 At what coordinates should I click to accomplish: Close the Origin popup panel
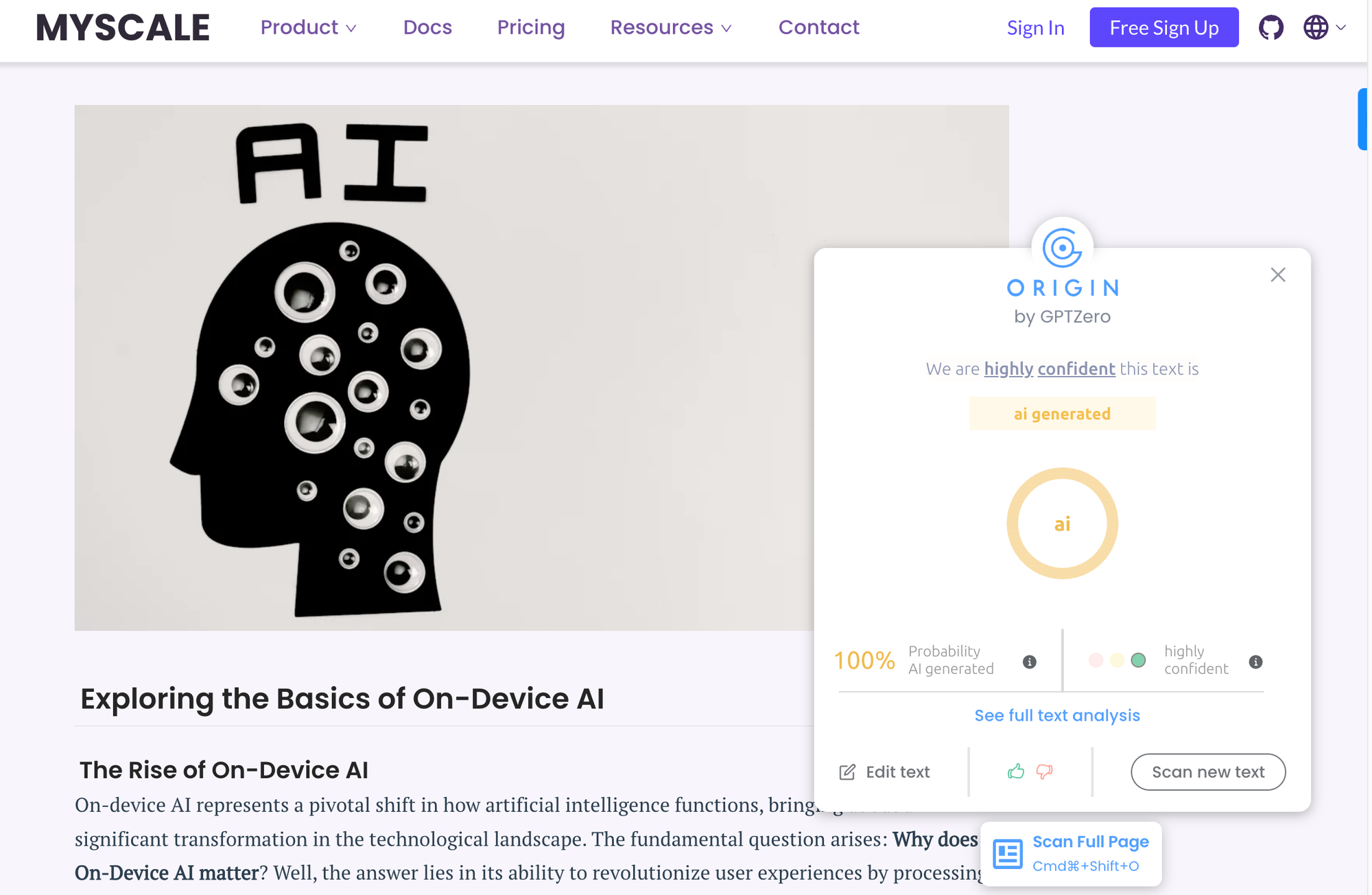pyautogui.click(x=1277, y=275)
